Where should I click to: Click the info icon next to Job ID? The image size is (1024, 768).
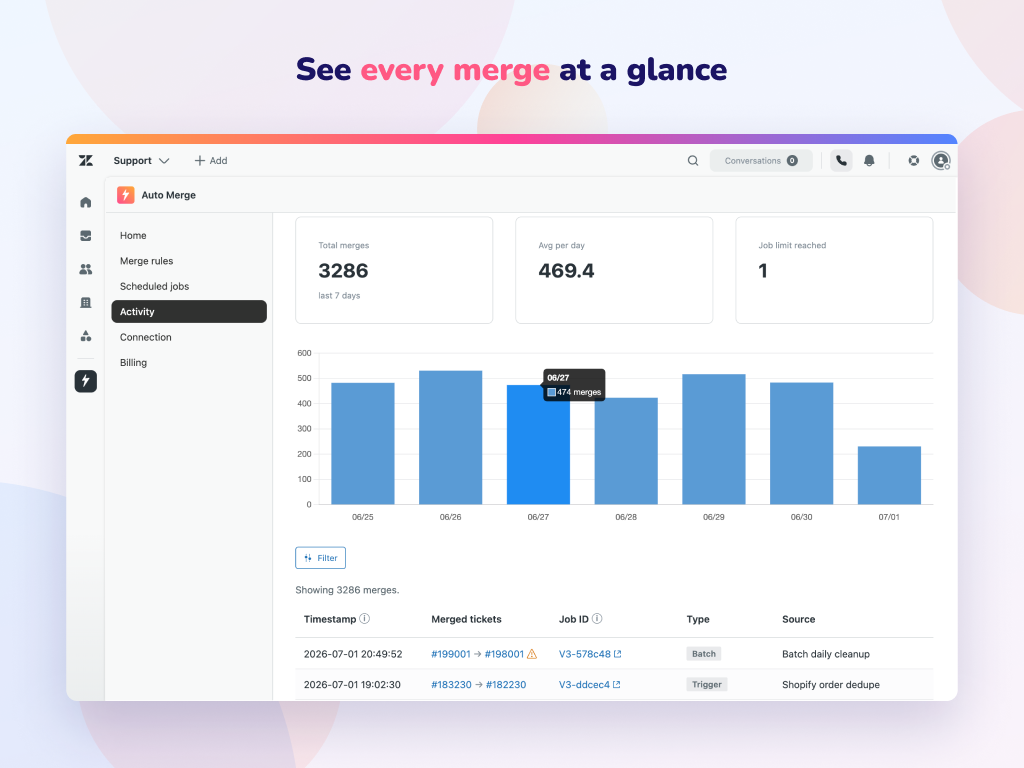[x=597, y=618]
